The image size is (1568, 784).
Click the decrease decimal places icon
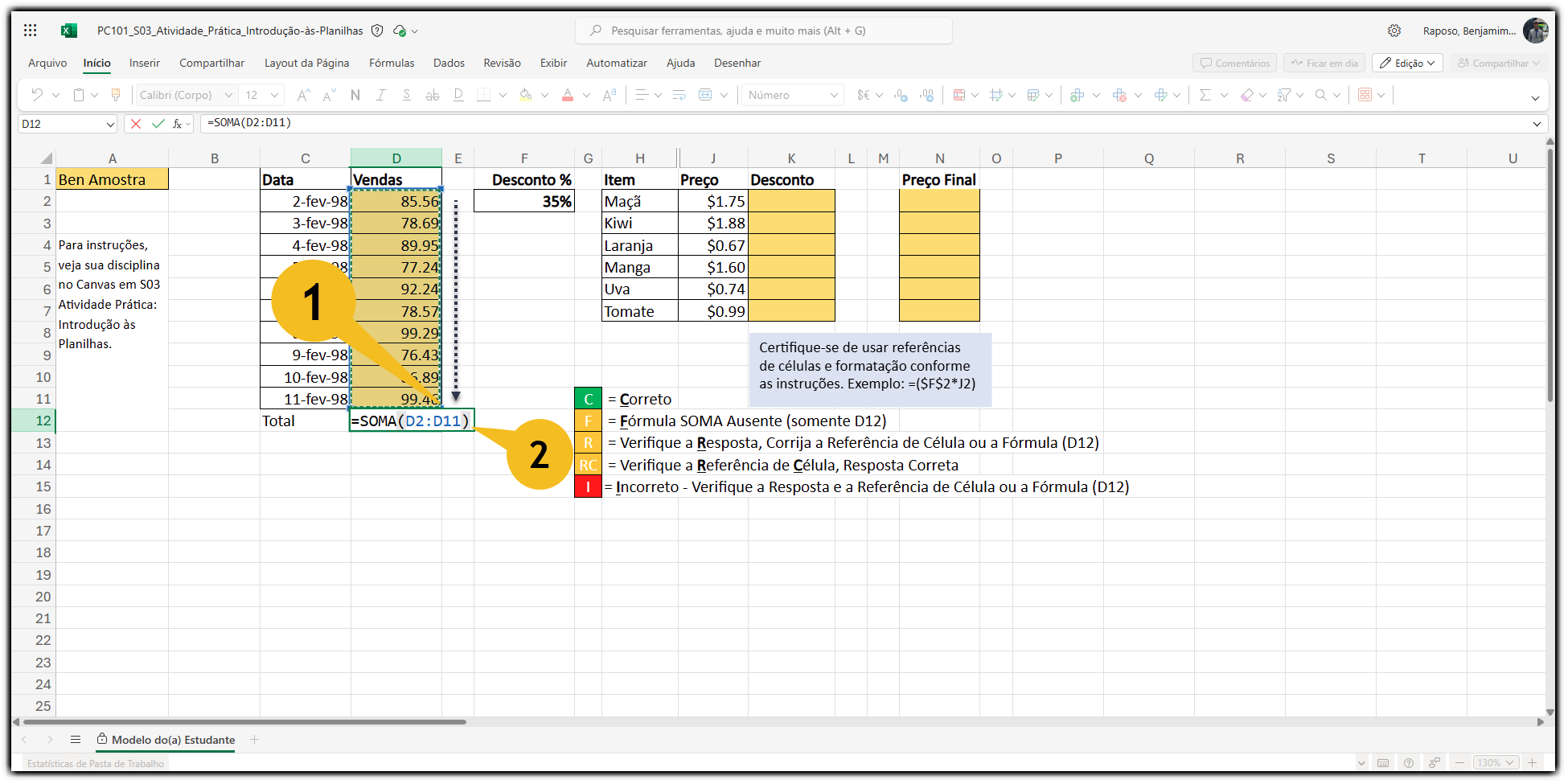click(x=901, y=95)
